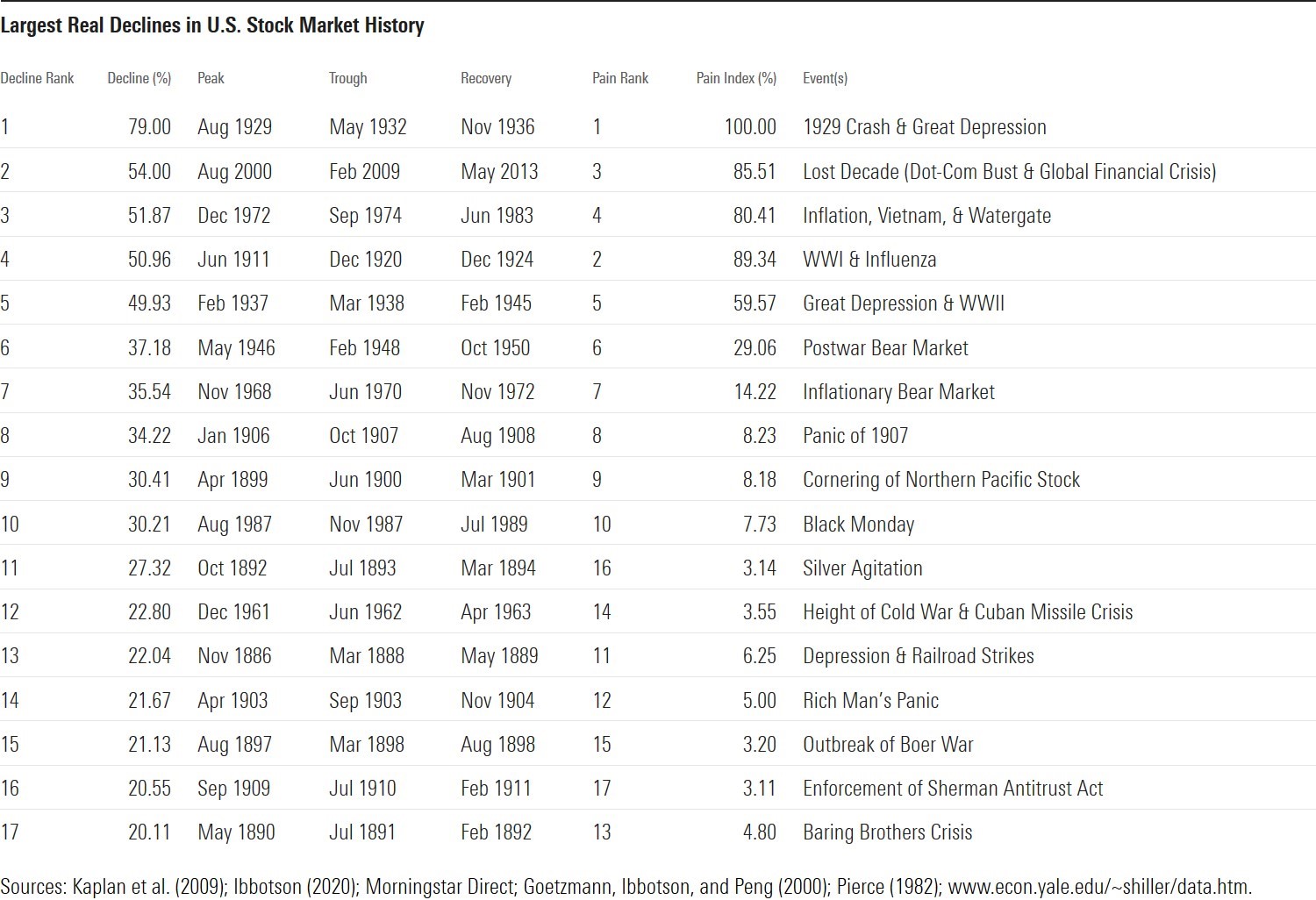Click the Lost Decade event text
1316x900 pixels.
coord(1010,171)
